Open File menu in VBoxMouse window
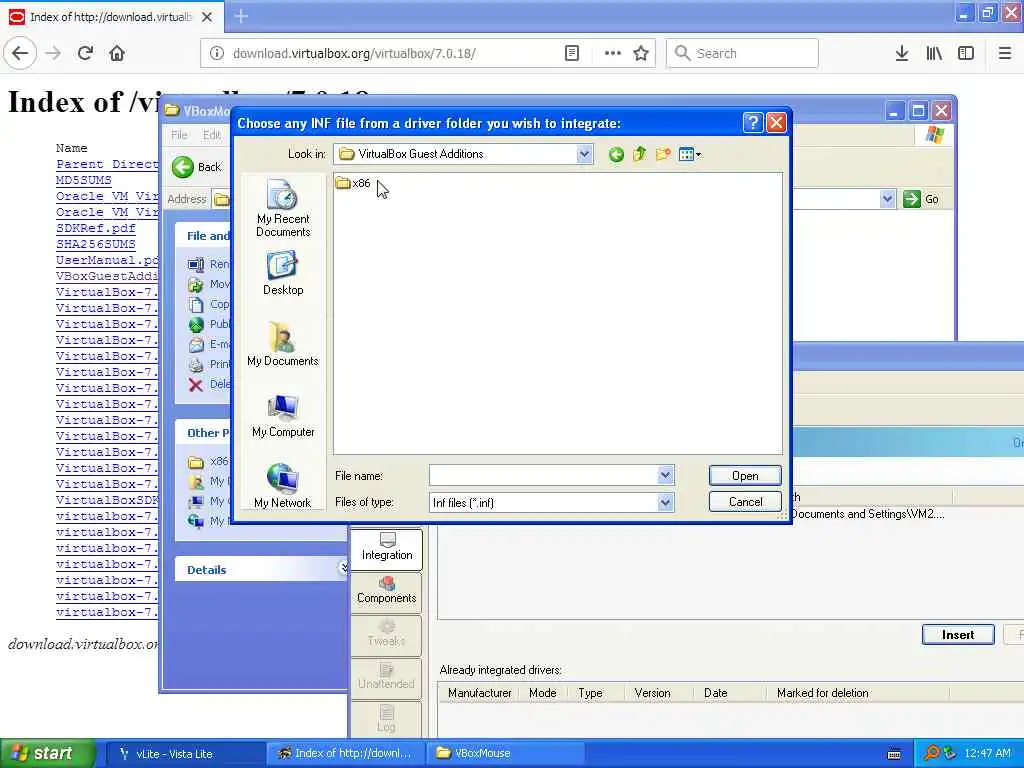This screenshot has height=768, width=1024. coord(178,135)
